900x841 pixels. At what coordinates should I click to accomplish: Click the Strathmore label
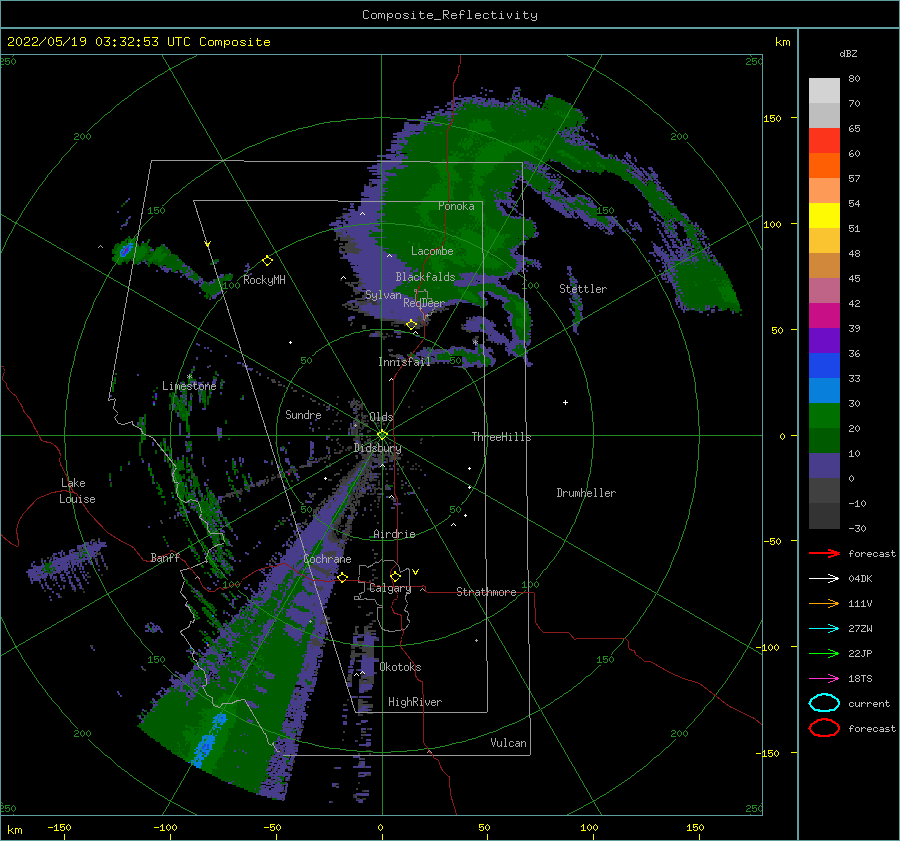(486, 592)
